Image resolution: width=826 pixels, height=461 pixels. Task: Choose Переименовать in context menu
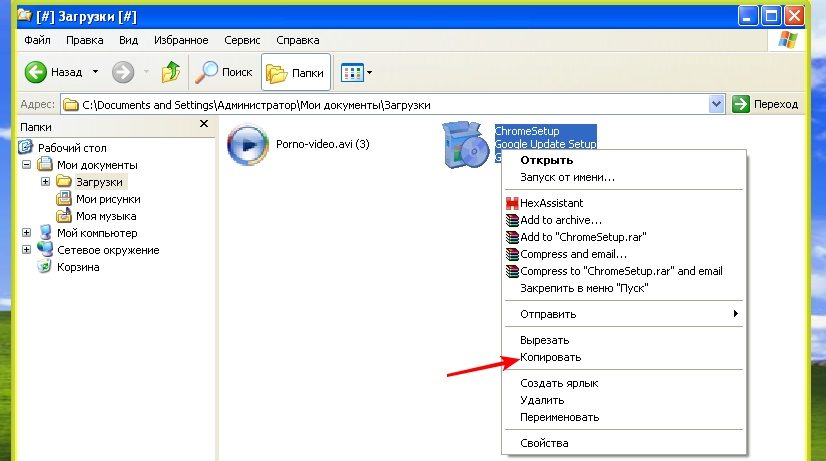(624, 417)
